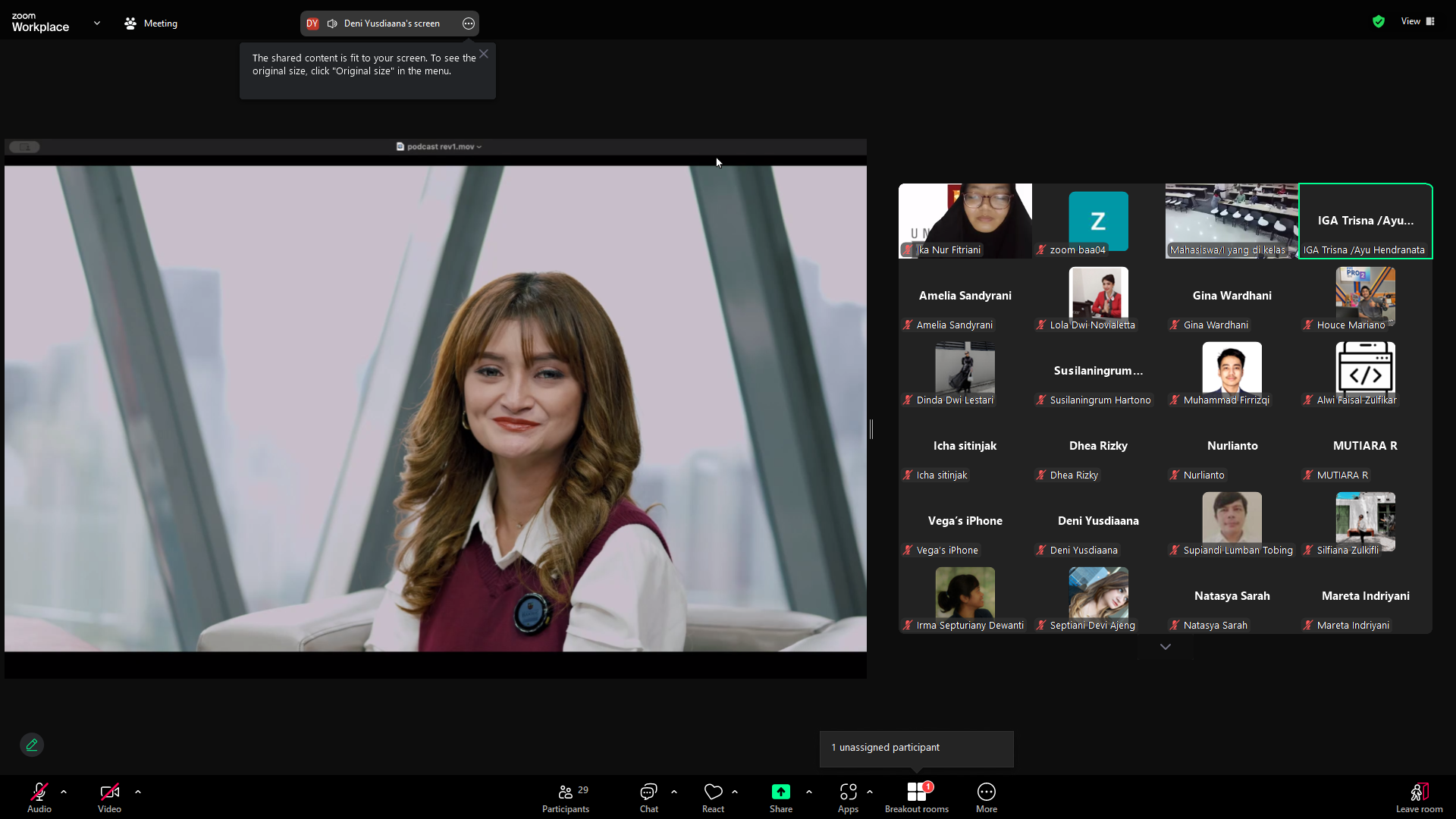Show next page of participant gallery
The height and width of the screenshot is (819, 1456).
point(1166,647)
